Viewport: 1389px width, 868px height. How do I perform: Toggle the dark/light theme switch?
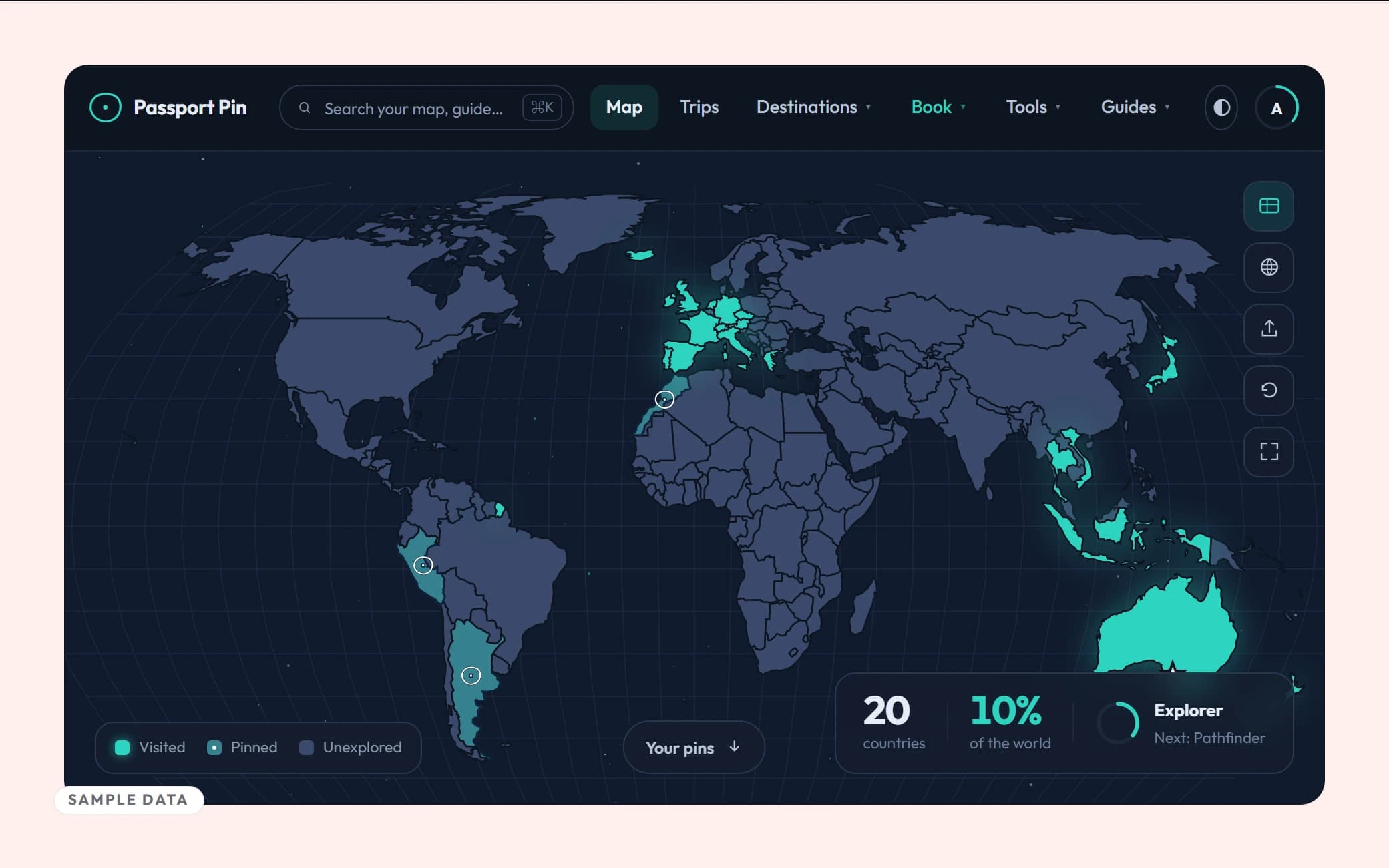(x=1221, y=107)
